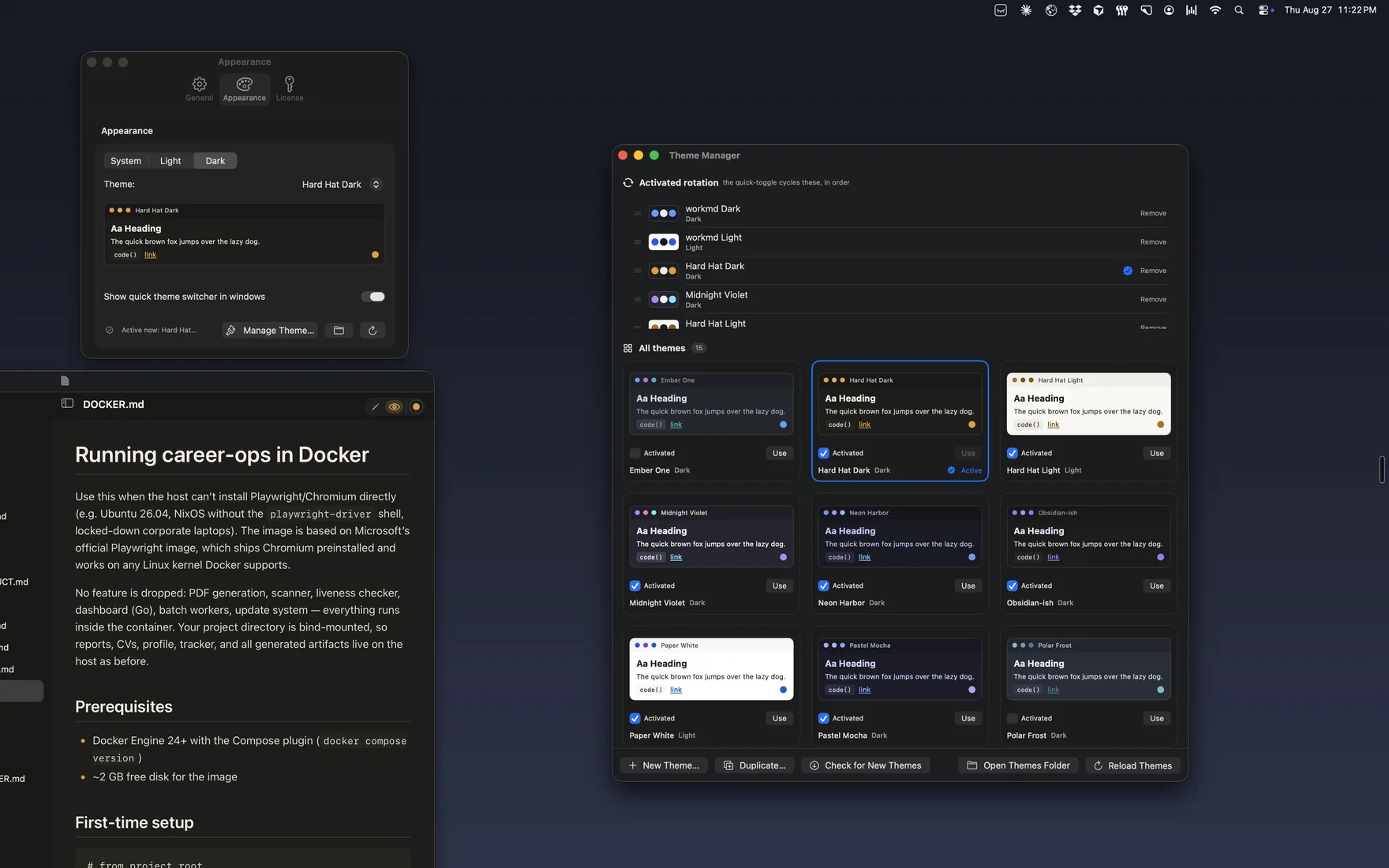
Task: Toggle quick theme switcher in windows
Action: pos(373,297)
